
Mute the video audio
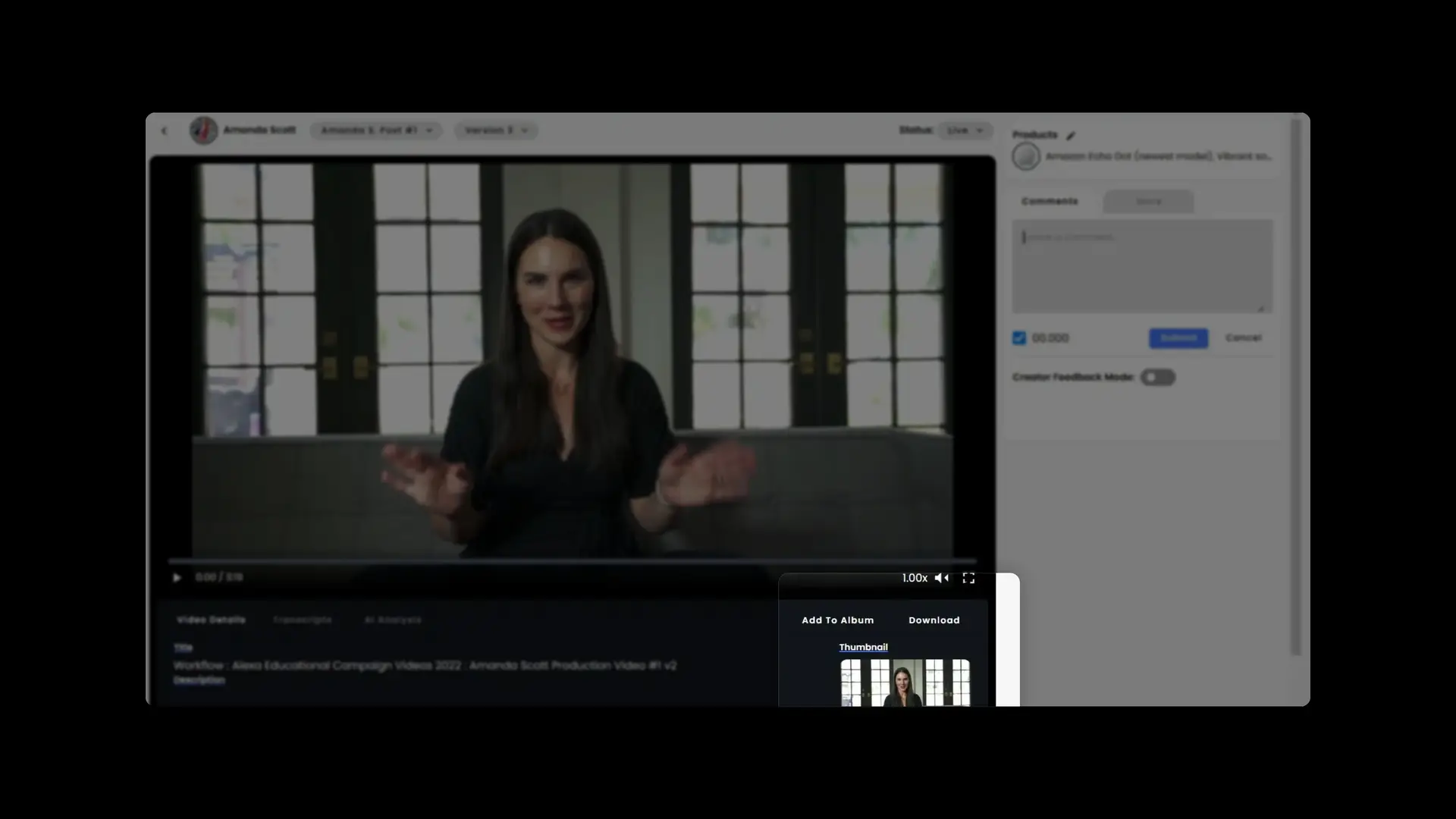click(941, 577)
